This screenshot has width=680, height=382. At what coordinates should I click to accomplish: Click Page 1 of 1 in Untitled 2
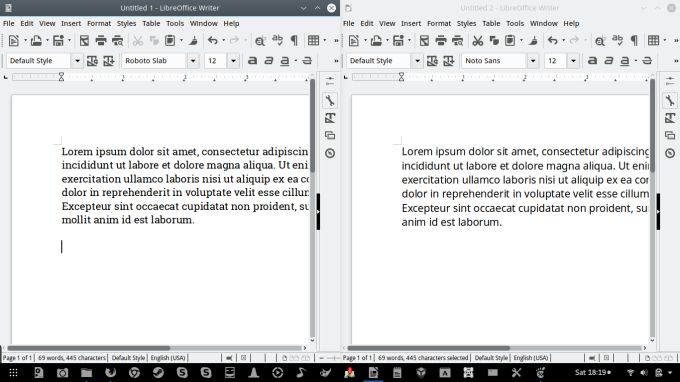coord(357,358)
